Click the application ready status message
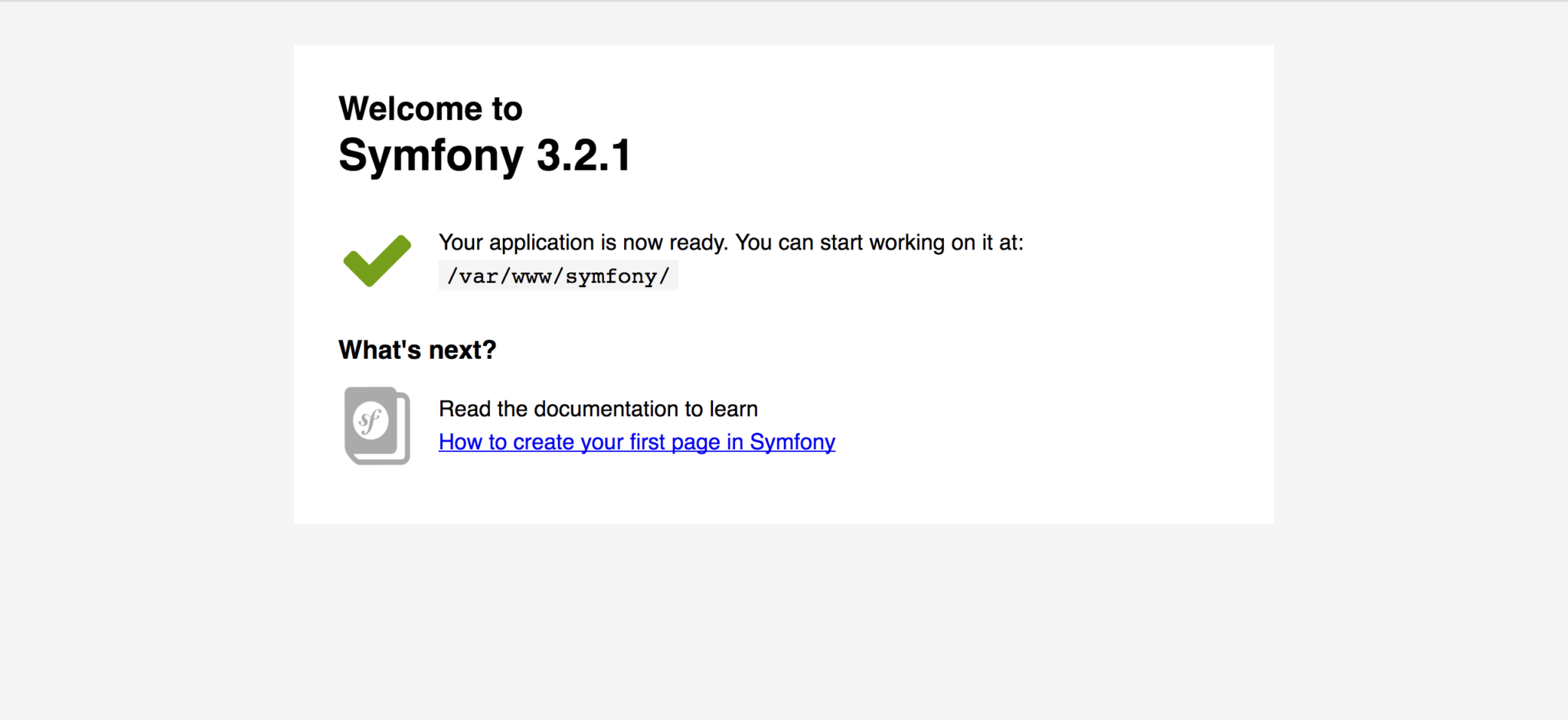The height and width of the screenshot is (720, 1568). [730, 242]
